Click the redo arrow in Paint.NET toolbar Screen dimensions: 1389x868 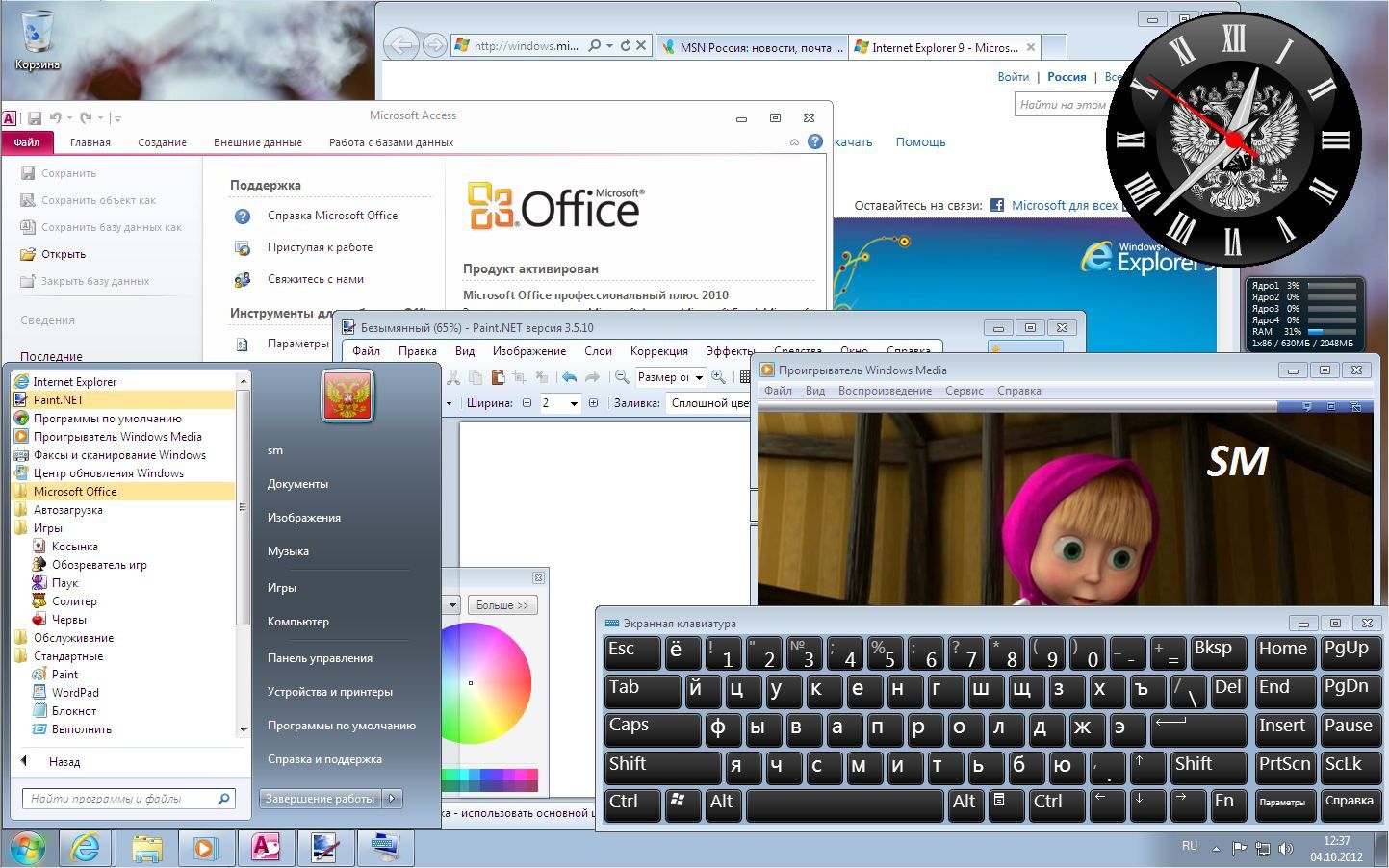(x=592, y=377)
